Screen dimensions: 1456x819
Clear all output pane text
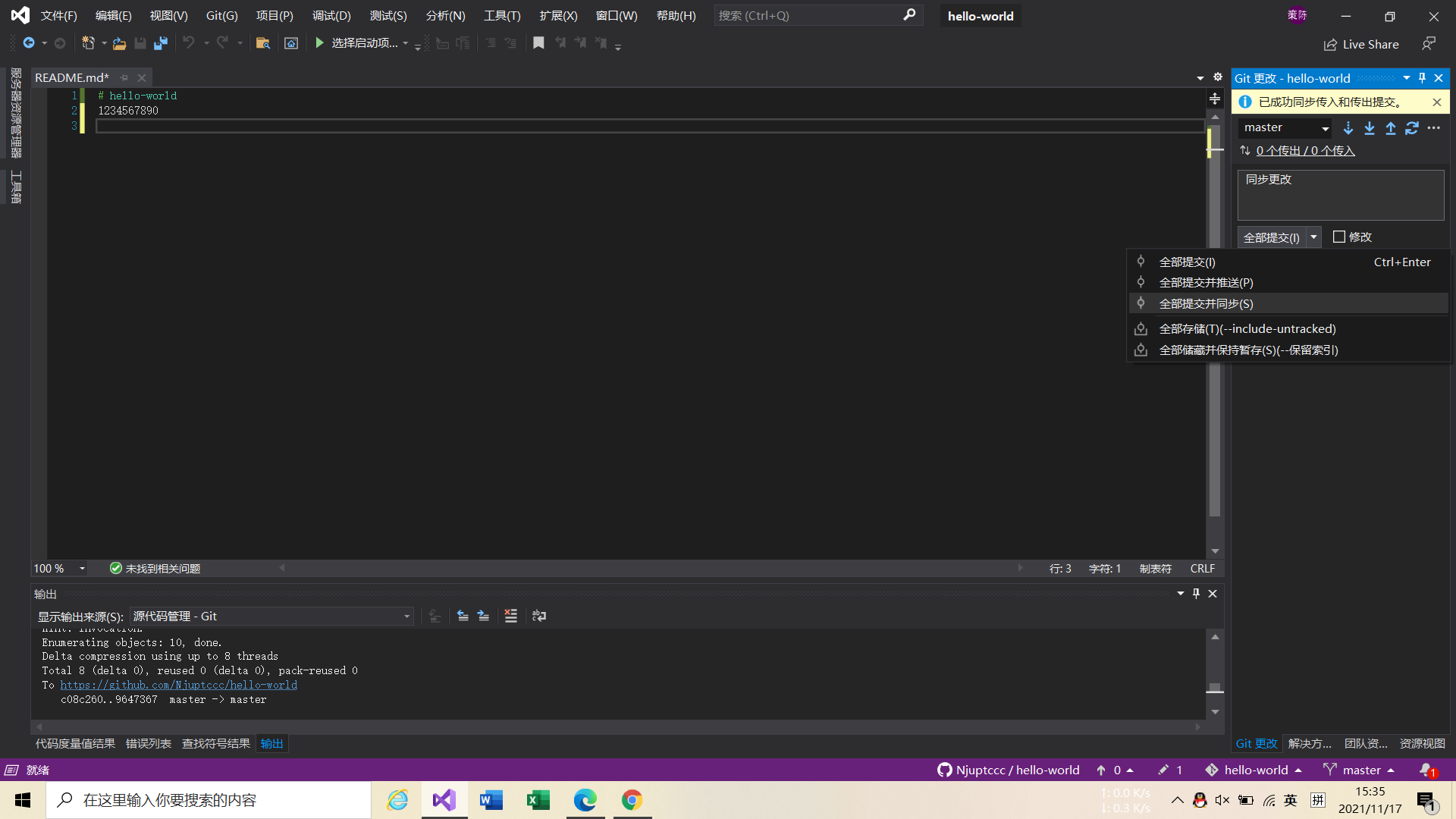click(x=511, y=616)
